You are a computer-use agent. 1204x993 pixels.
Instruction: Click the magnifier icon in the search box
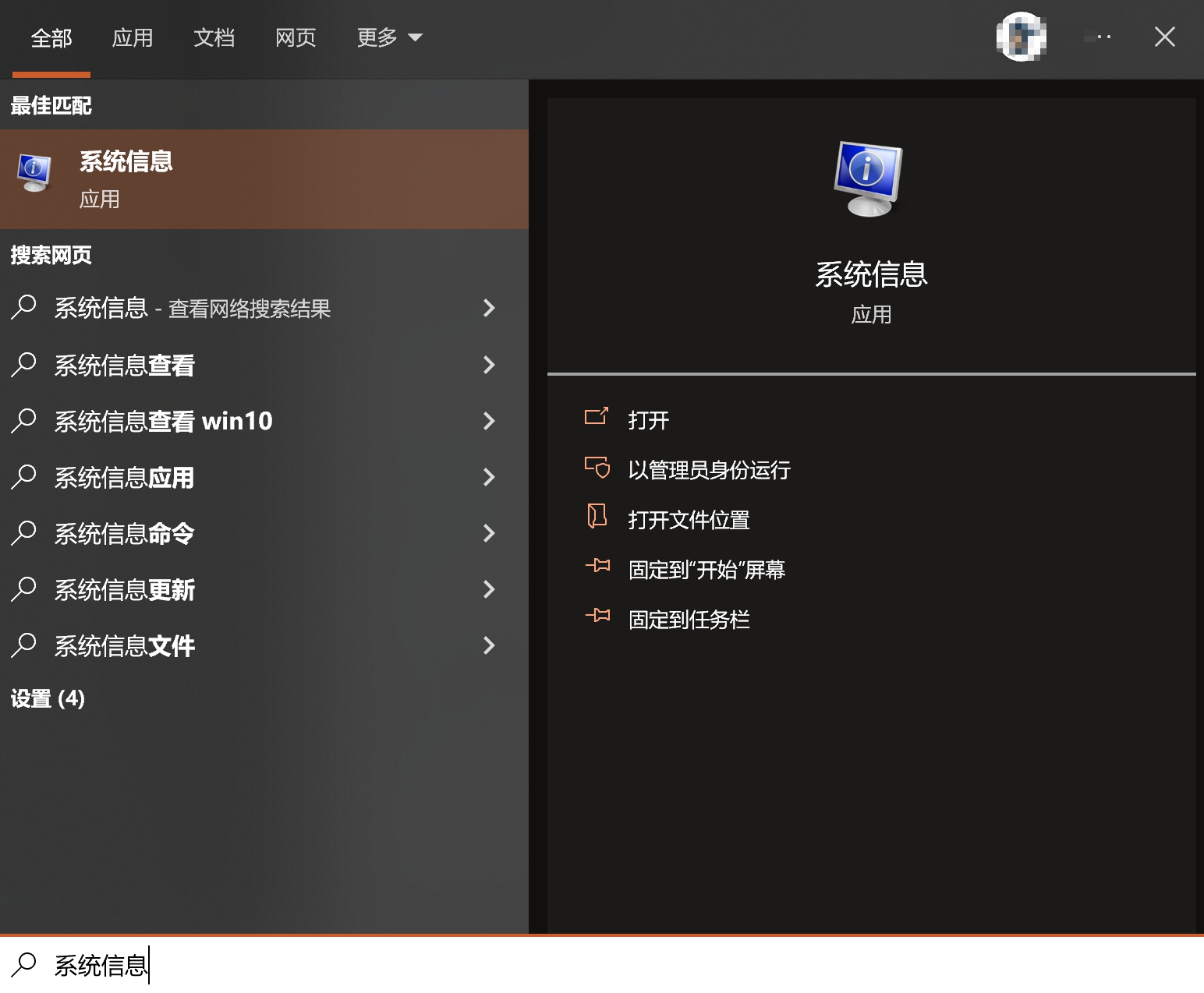coord(23,965)
